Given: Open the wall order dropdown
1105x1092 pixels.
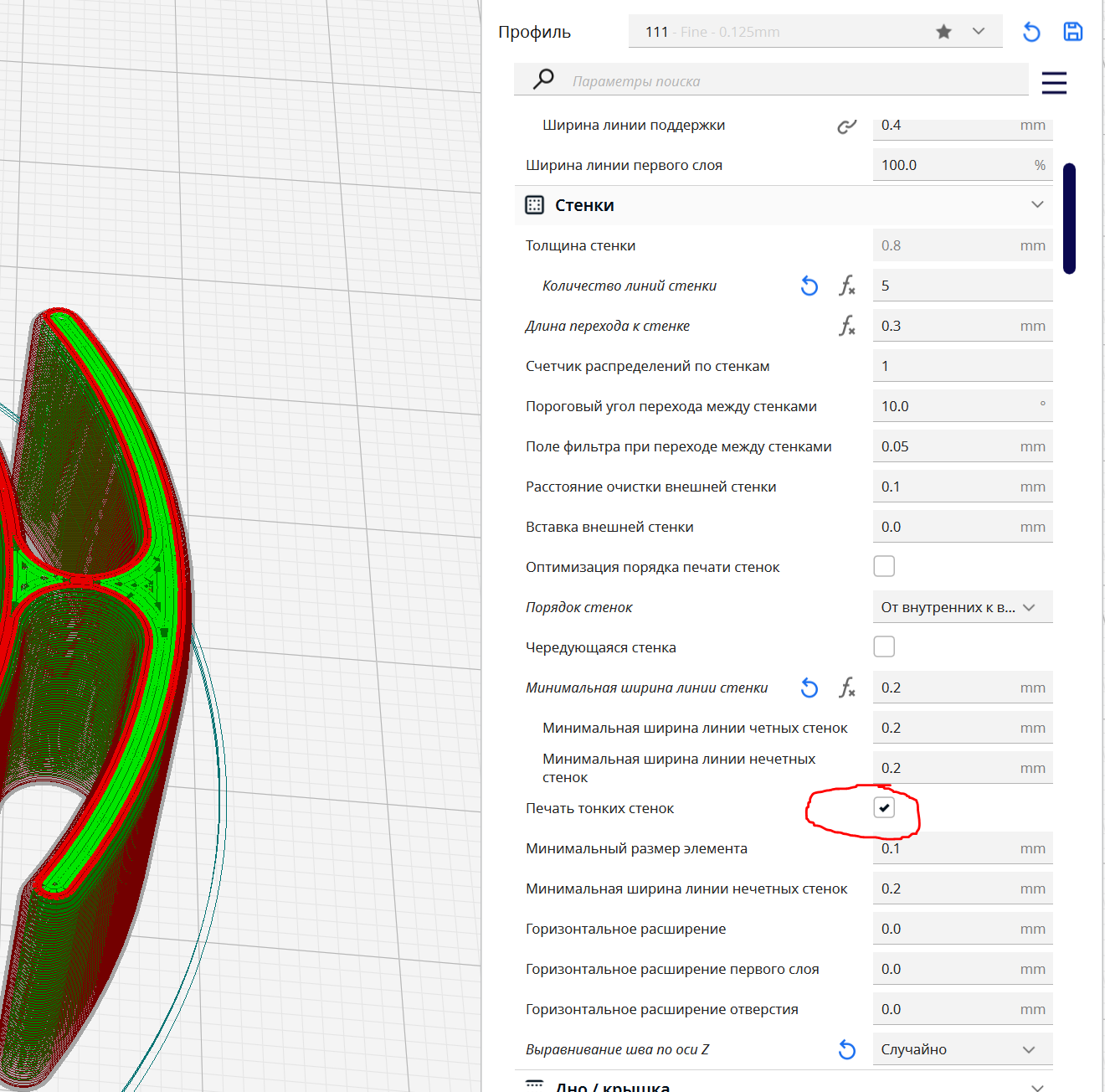Looking at the screenshot, I should [x=962, y=607].
